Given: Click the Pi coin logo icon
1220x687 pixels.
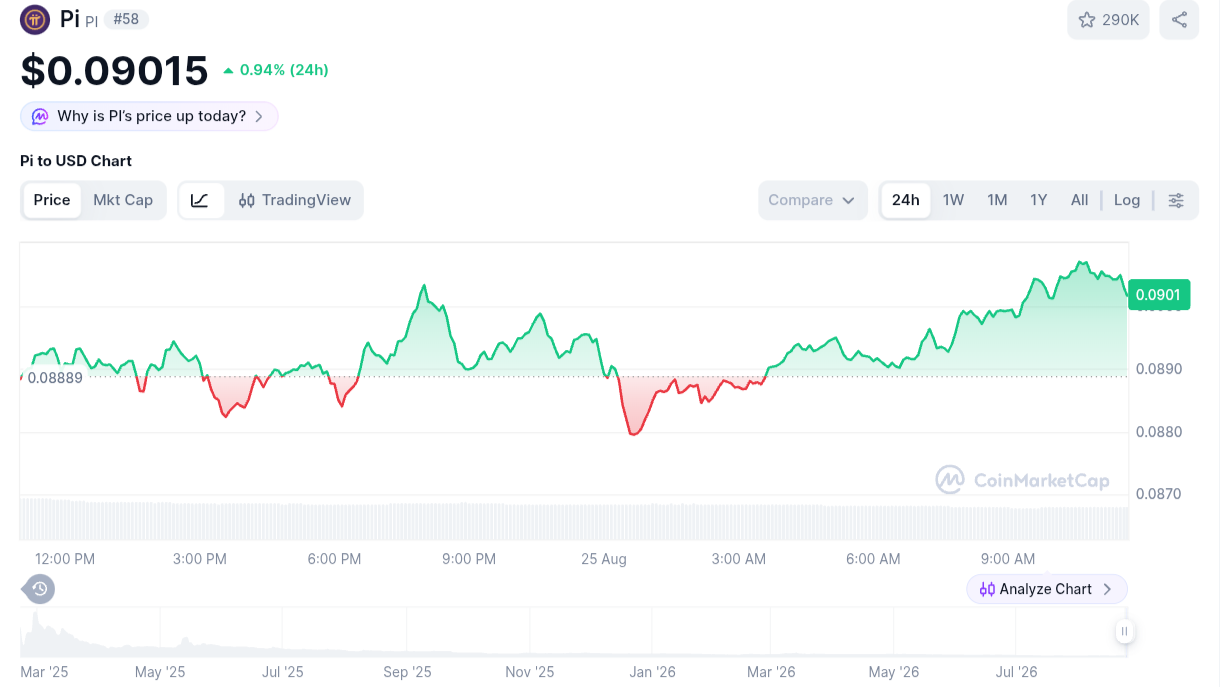Looking at the screenshot, I should 35,19.
